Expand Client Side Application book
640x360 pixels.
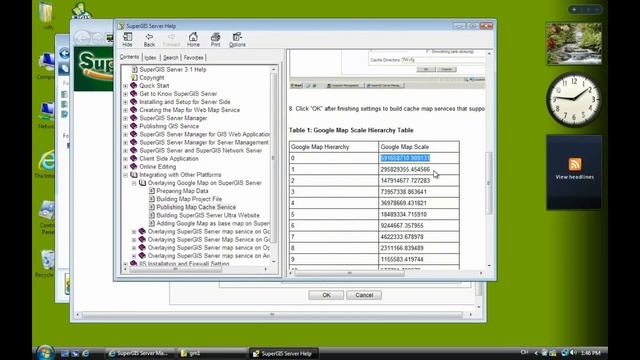pos(126,159)
